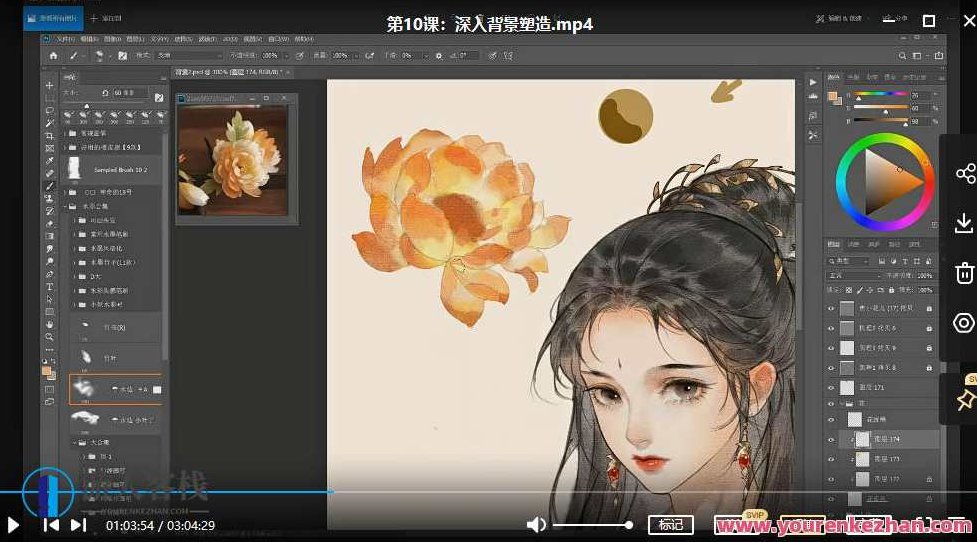Viewport: 977px width, 542px height.
Task: Select the Crop tool
Action: (50, 135)
